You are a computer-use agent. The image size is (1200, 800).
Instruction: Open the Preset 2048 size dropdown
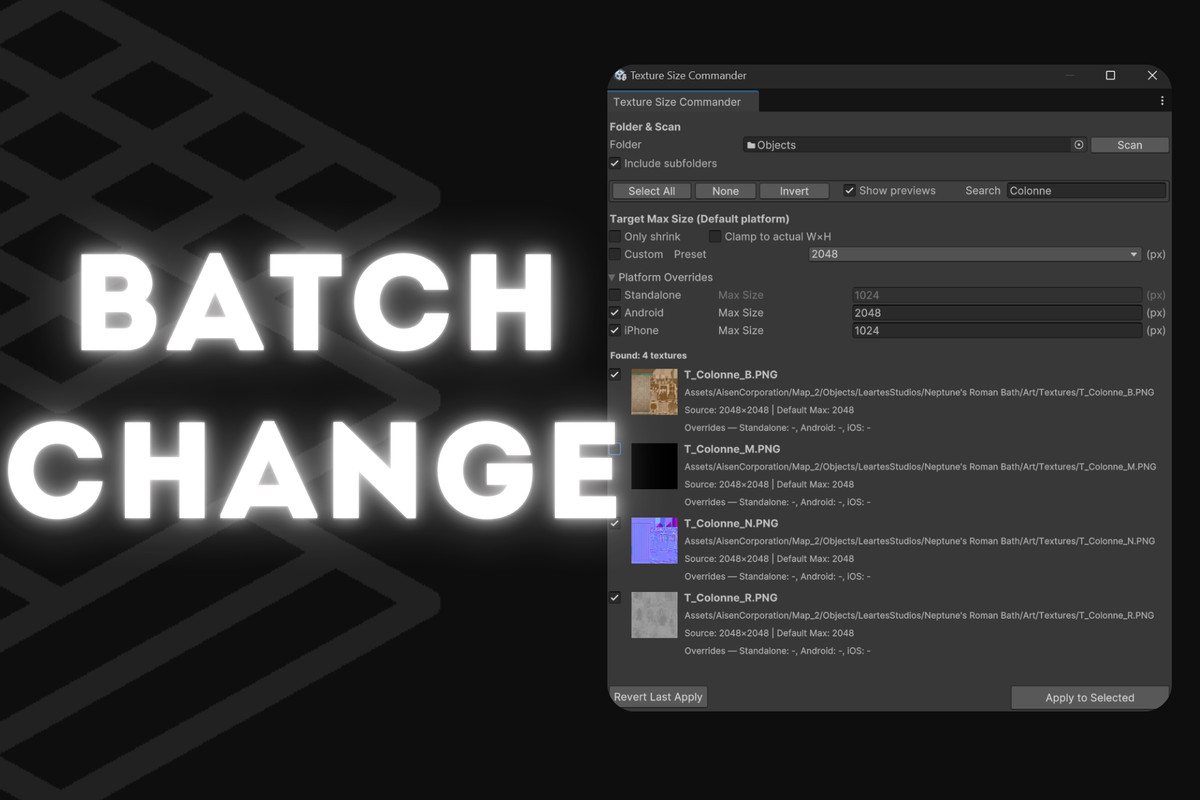pos(975,254)
